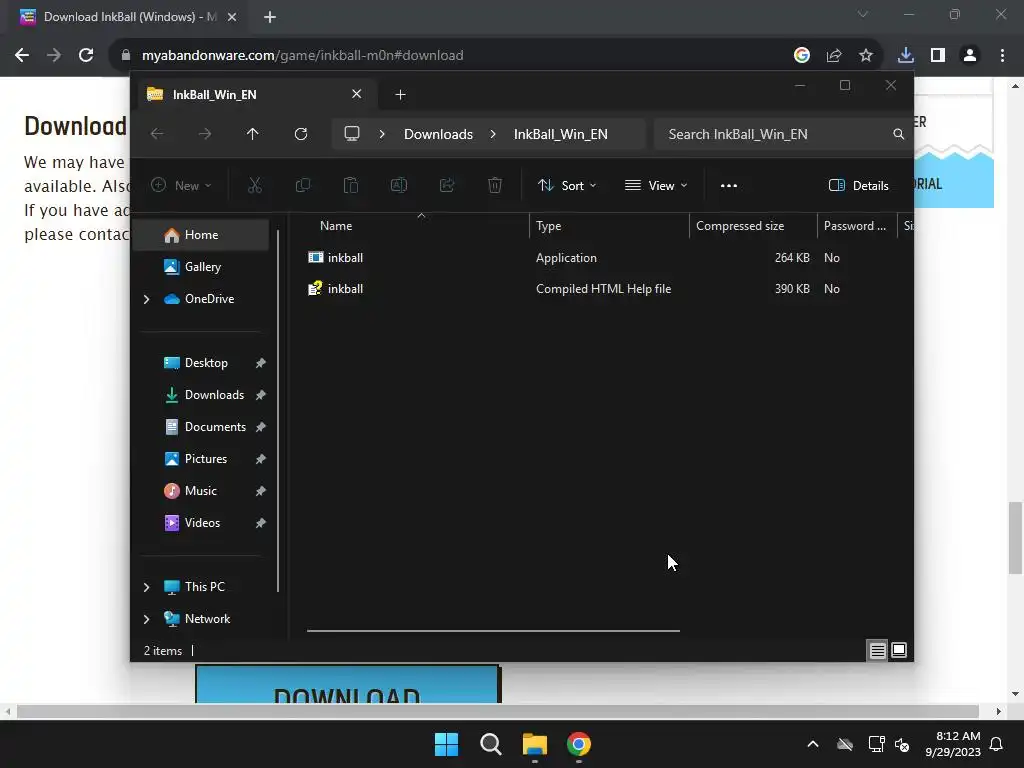Select the Download InkBall Chrome tab
The image size is (1024, 768).
[x=124, y=17]
